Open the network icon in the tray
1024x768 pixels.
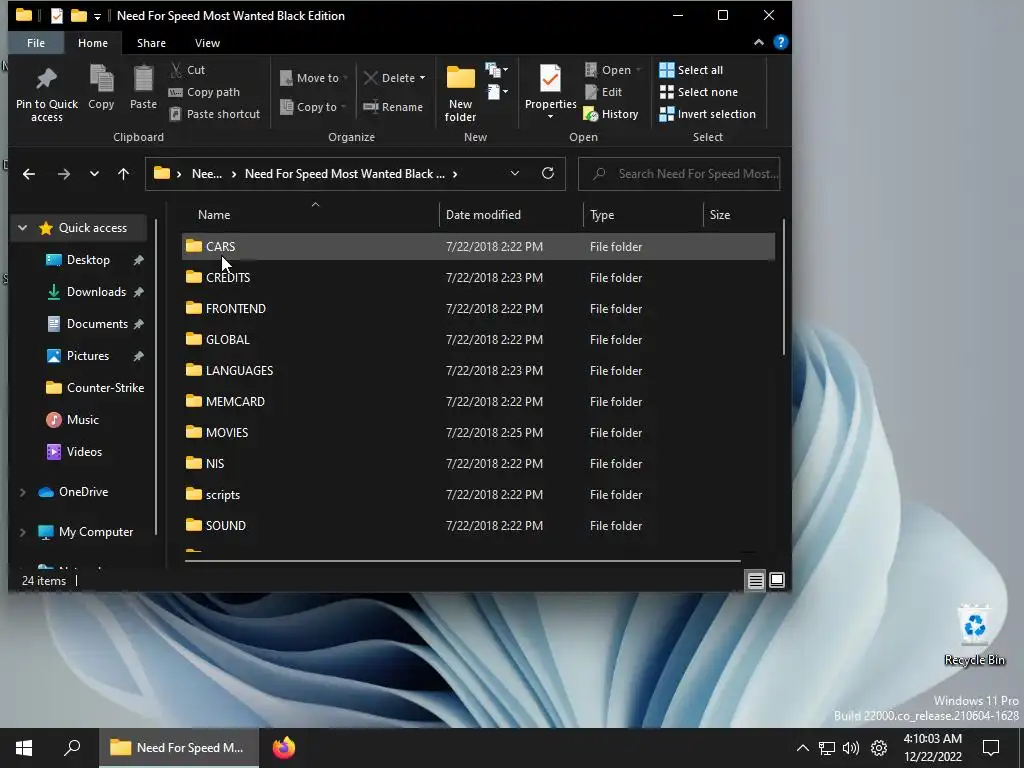(827, 748)
